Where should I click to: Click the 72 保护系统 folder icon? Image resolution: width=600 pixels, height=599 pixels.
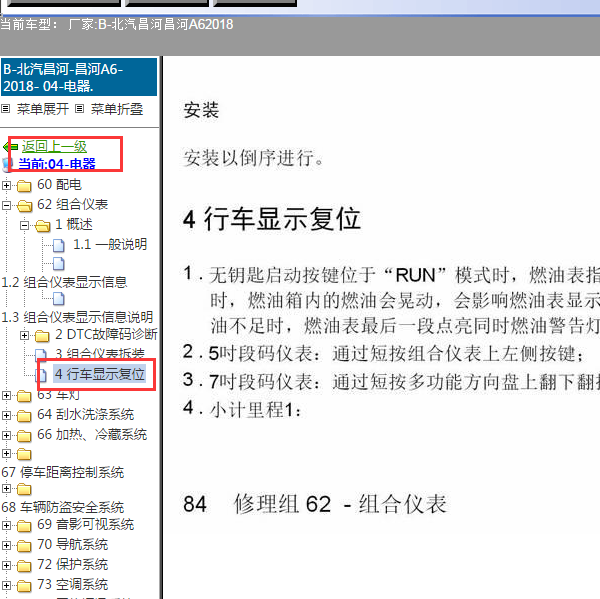pyautogui.click(x=24, y=566)
